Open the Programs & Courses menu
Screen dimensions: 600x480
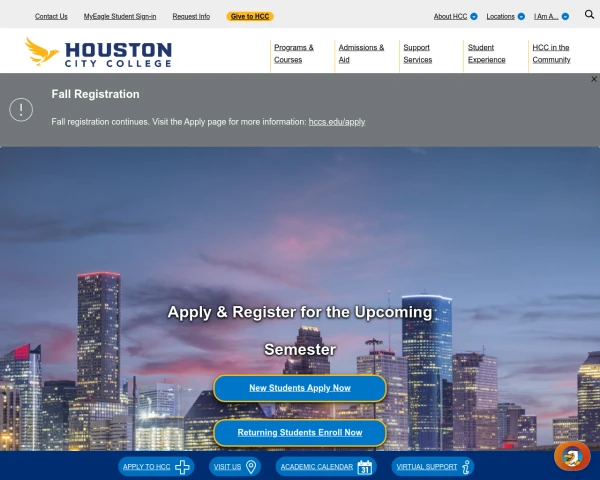click(294, 54)
